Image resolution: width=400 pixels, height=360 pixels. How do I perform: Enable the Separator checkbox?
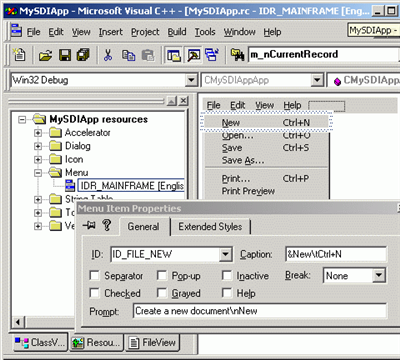[x=95, y=276]
